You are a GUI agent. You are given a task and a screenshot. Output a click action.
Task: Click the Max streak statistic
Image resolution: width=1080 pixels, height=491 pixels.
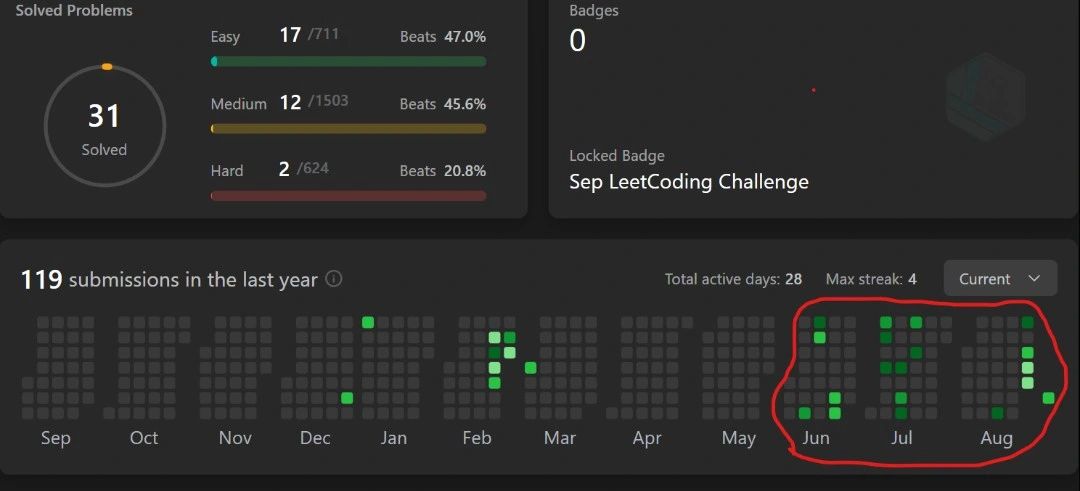coord(871,279)
